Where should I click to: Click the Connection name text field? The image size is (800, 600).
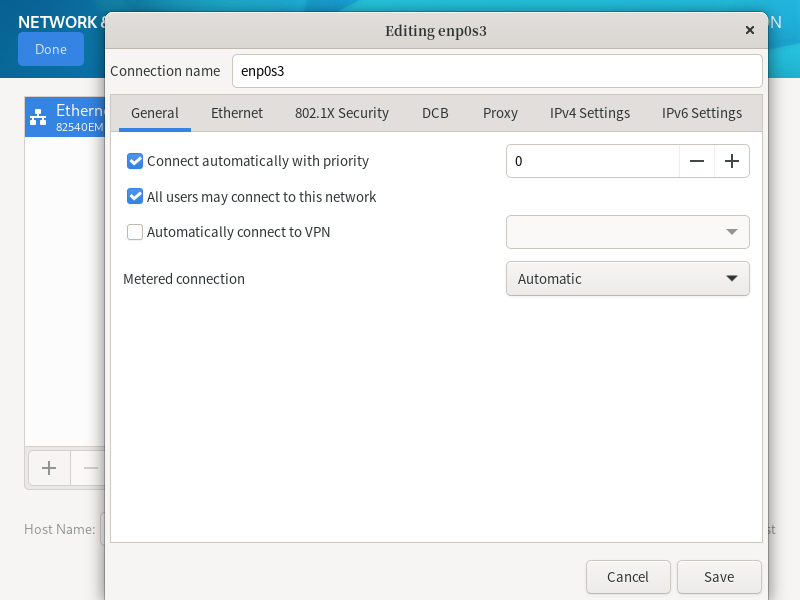(497, 71)
